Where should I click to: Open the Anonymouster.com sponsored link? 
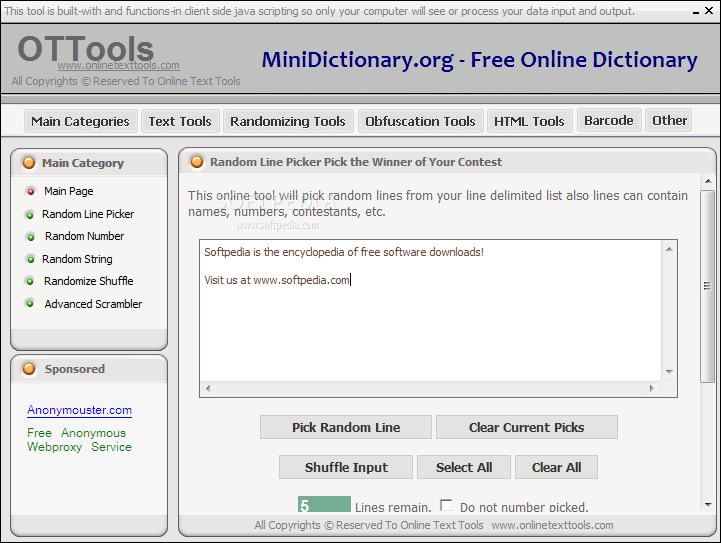80,410
